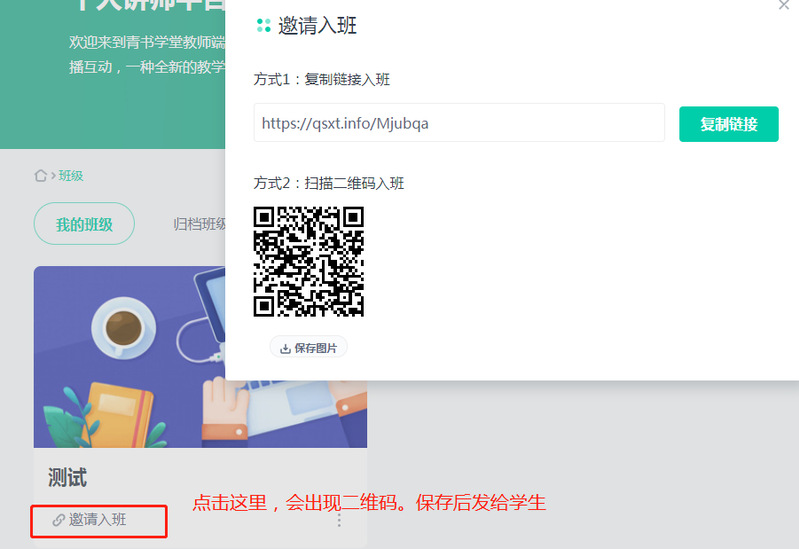Open the 班级 breadcrumb link
799x549 pixels.
(71, 175)
